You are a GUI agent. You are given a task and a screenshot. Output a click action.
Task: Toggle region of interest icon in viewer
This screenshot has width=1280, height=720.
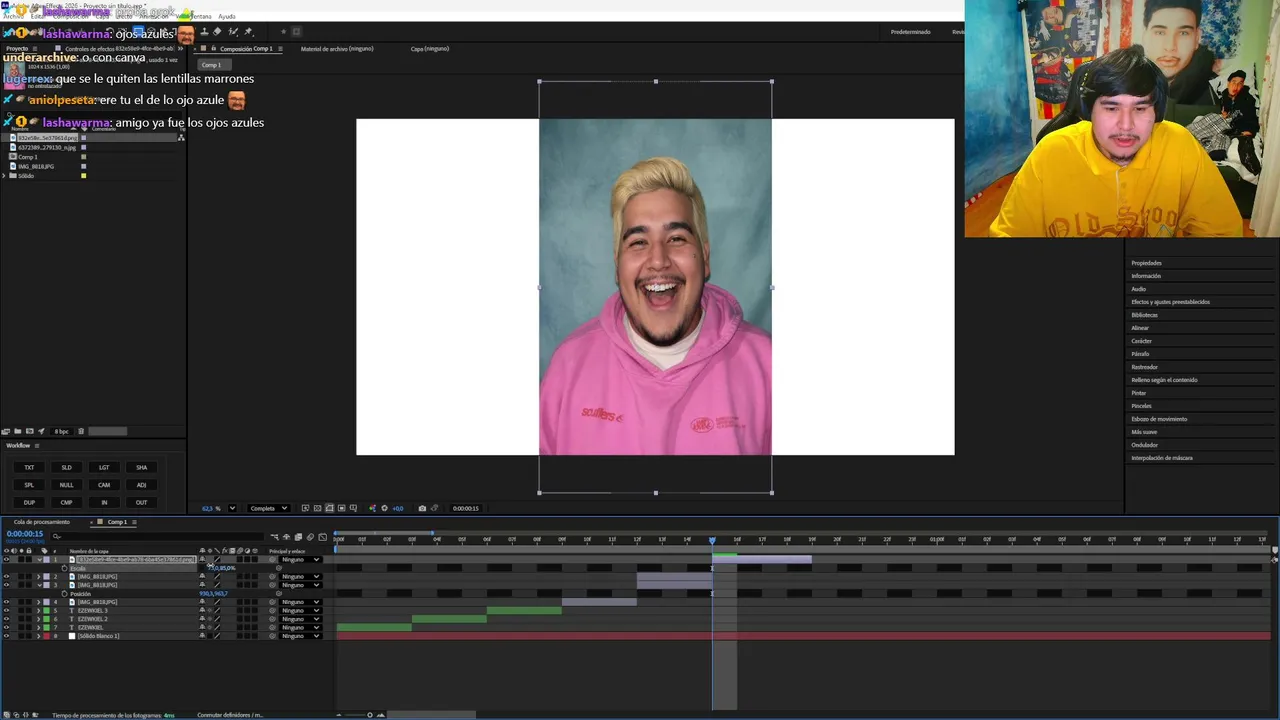click(342, 508)
